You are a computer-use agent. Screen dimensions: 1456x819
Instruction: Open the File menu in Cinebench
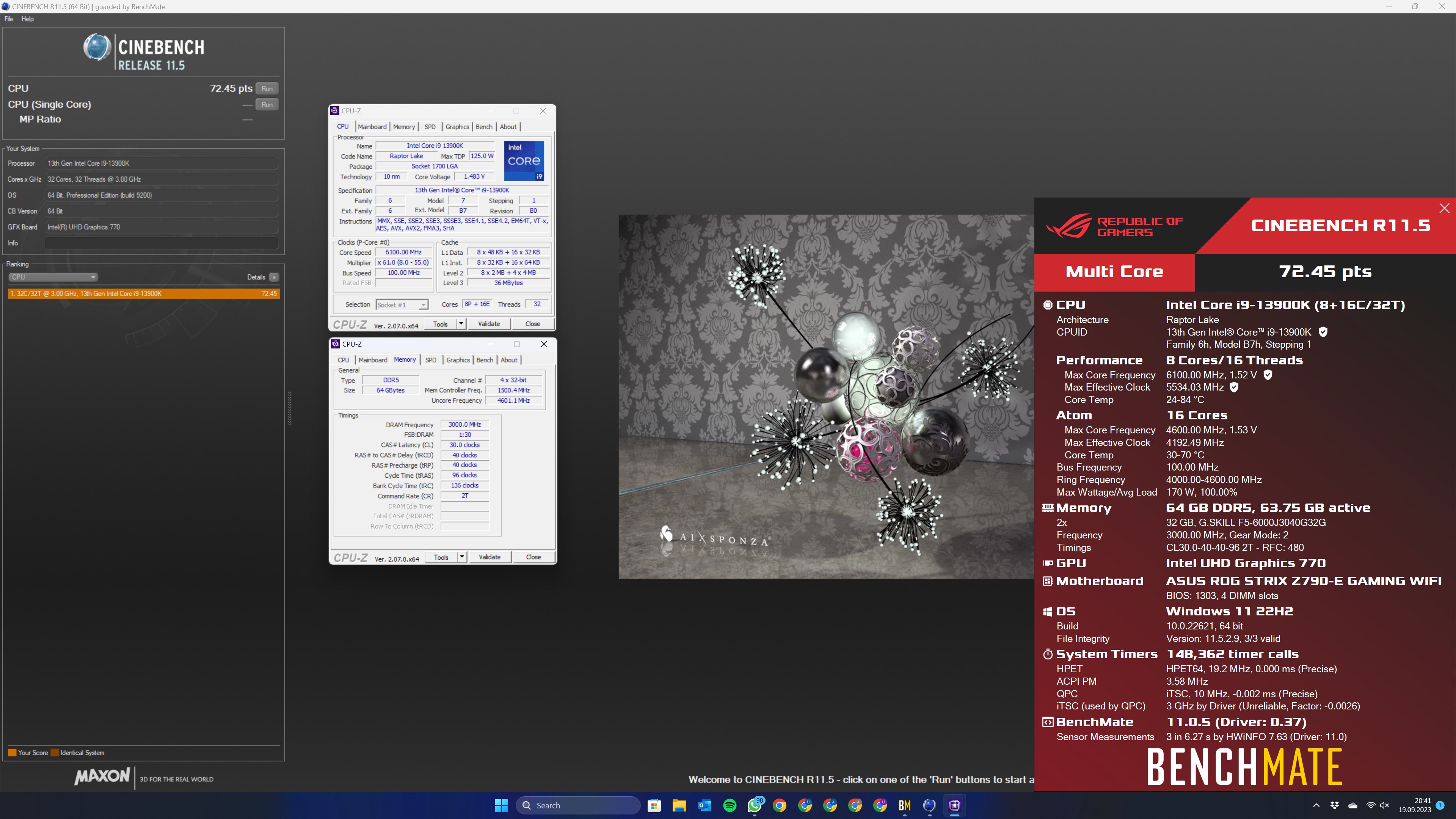9,19
